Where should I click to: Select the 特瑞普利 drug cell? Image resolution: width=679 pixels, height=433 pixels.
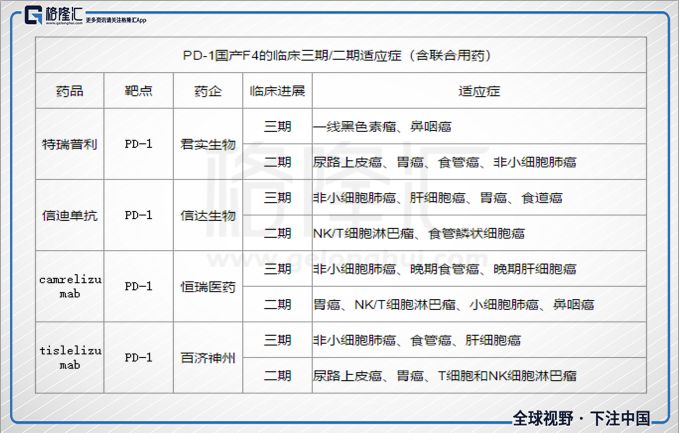[x=70, y=144]
